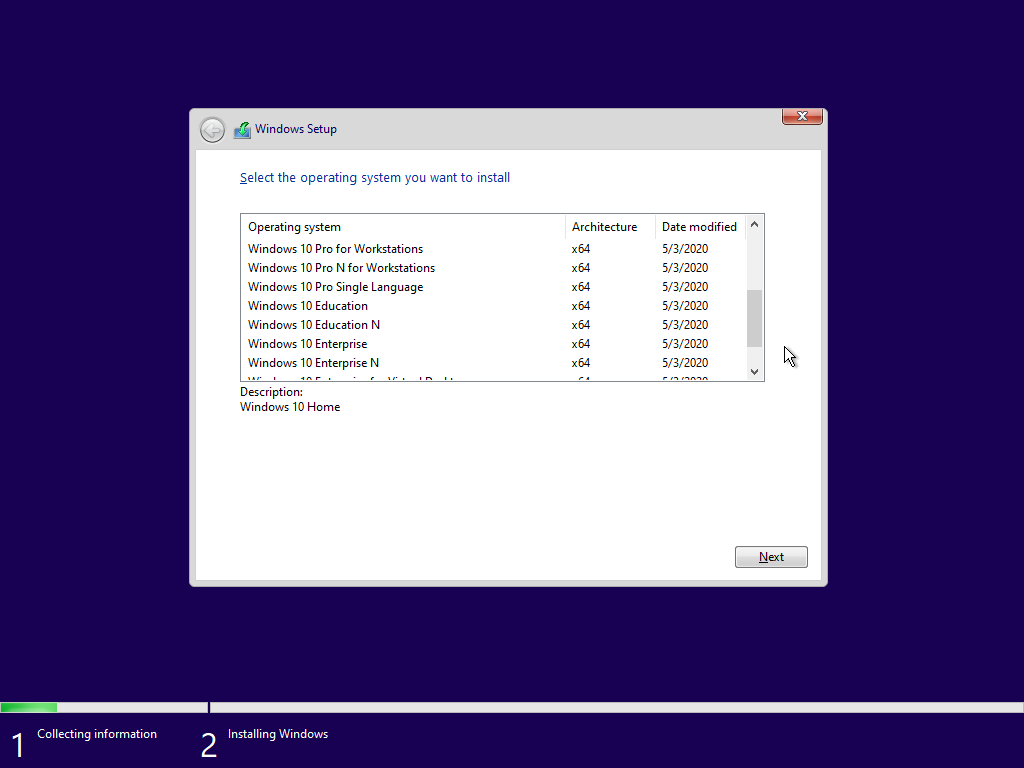Choose the Windows 10 Education row

[x=493, y=306]
